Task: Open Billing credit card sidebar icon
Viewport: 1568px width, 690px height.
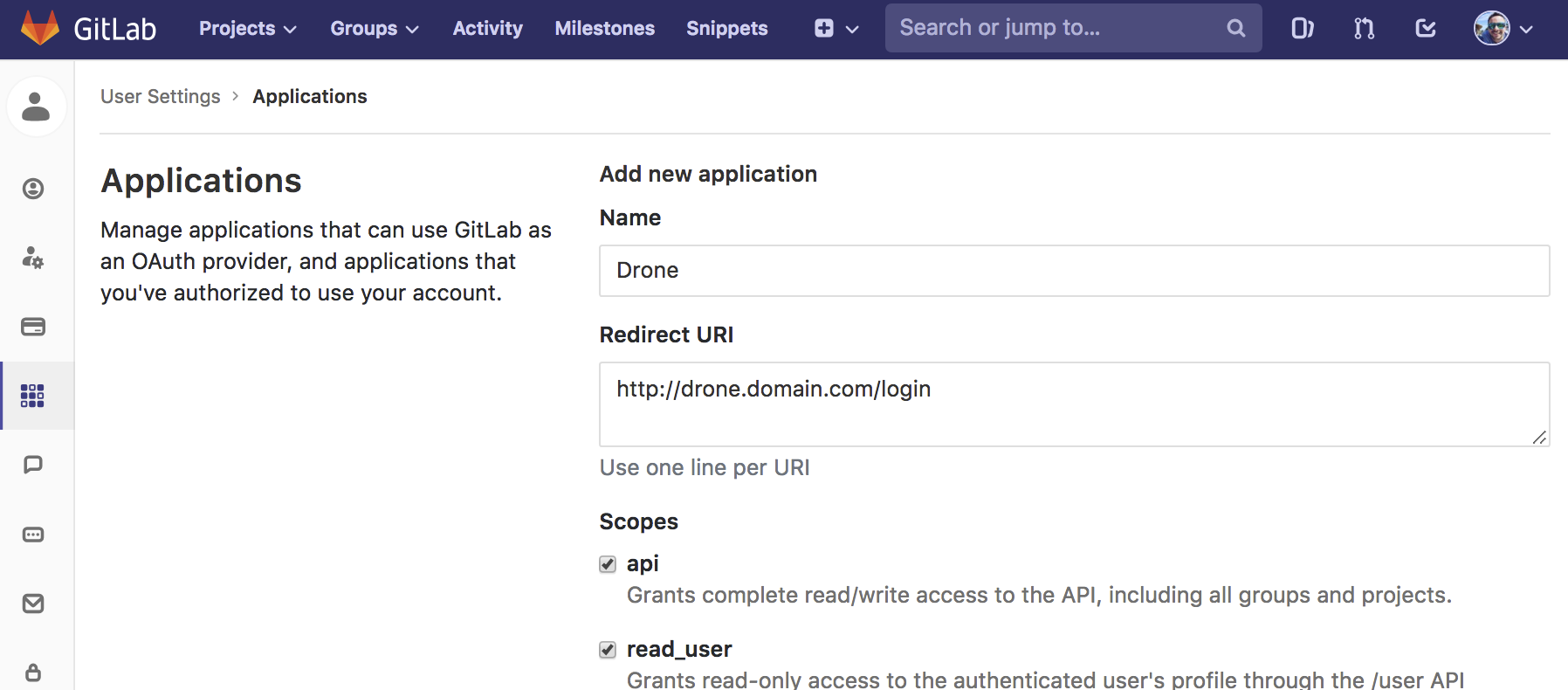Action: (33, 327)
